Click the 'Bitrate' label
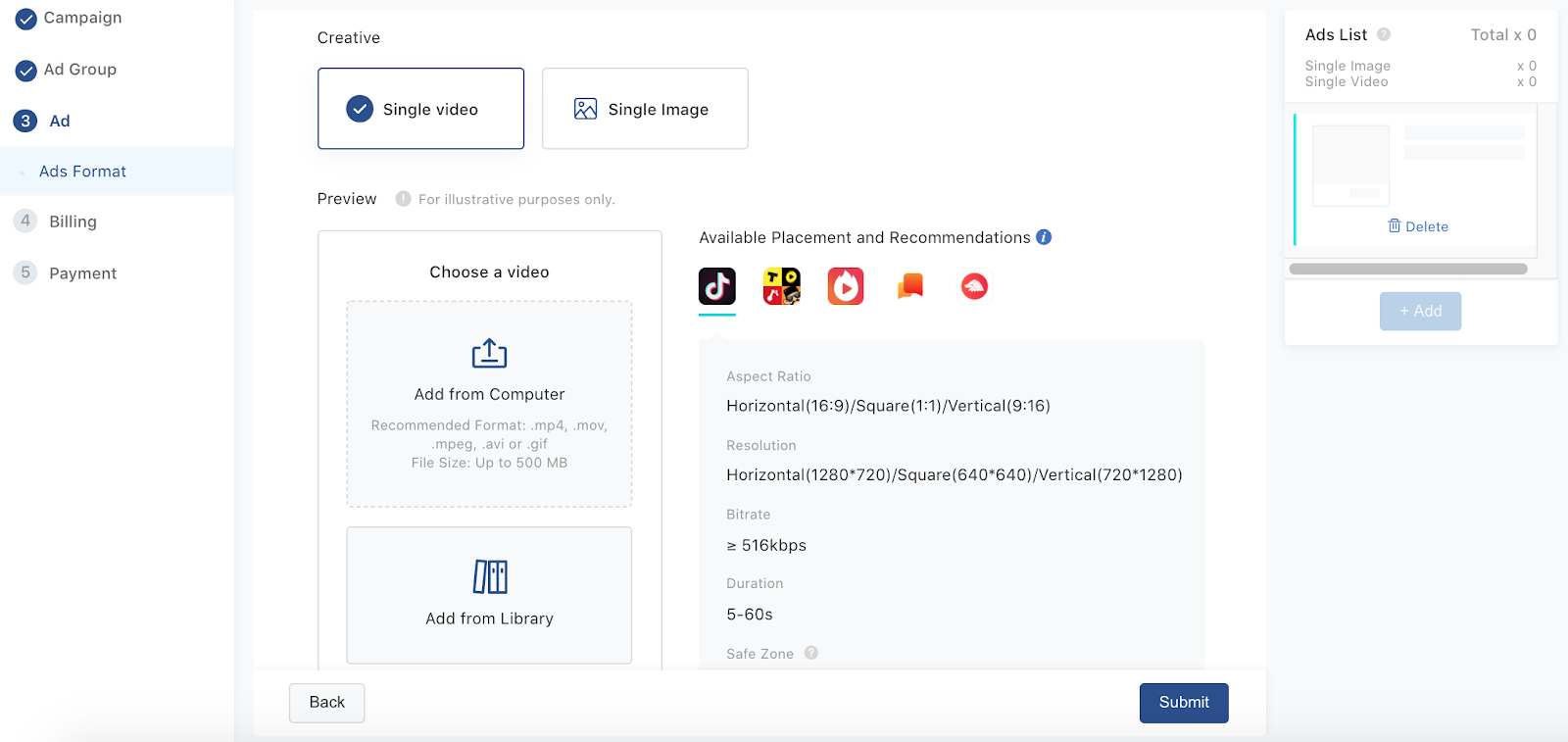The width and height of the screenshot is (1568, 742). click(x=749, y=515)
